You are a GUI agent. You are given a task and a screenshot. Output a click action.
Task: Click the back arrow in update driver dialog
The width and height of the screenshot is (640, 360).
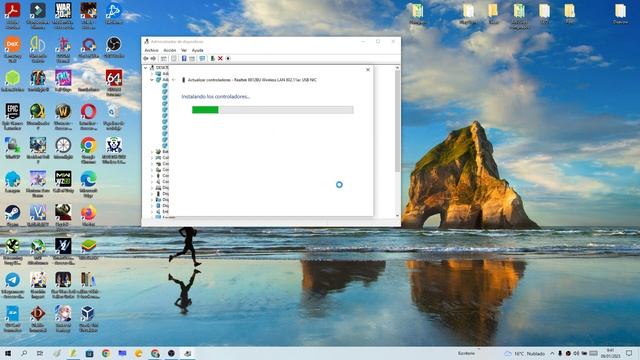(174, 80)
